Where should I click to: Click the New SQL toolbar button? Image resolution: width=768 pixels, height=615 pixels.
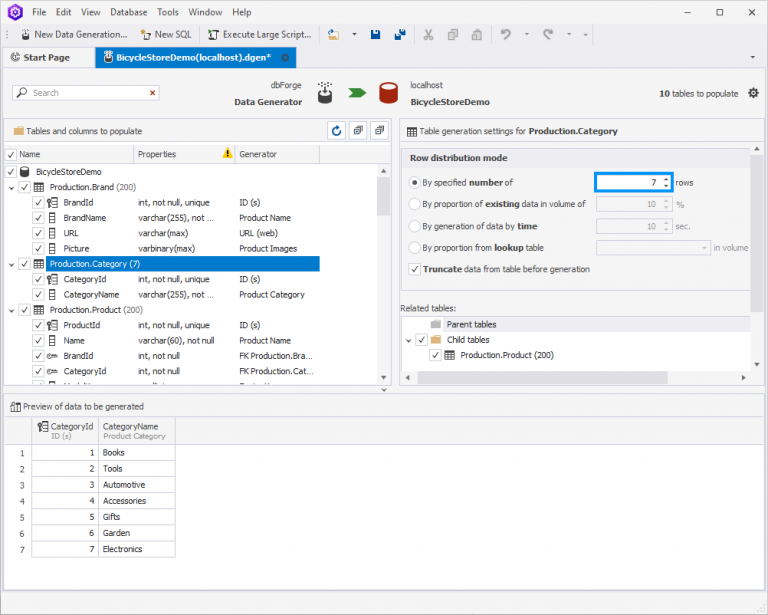[164, 34]
